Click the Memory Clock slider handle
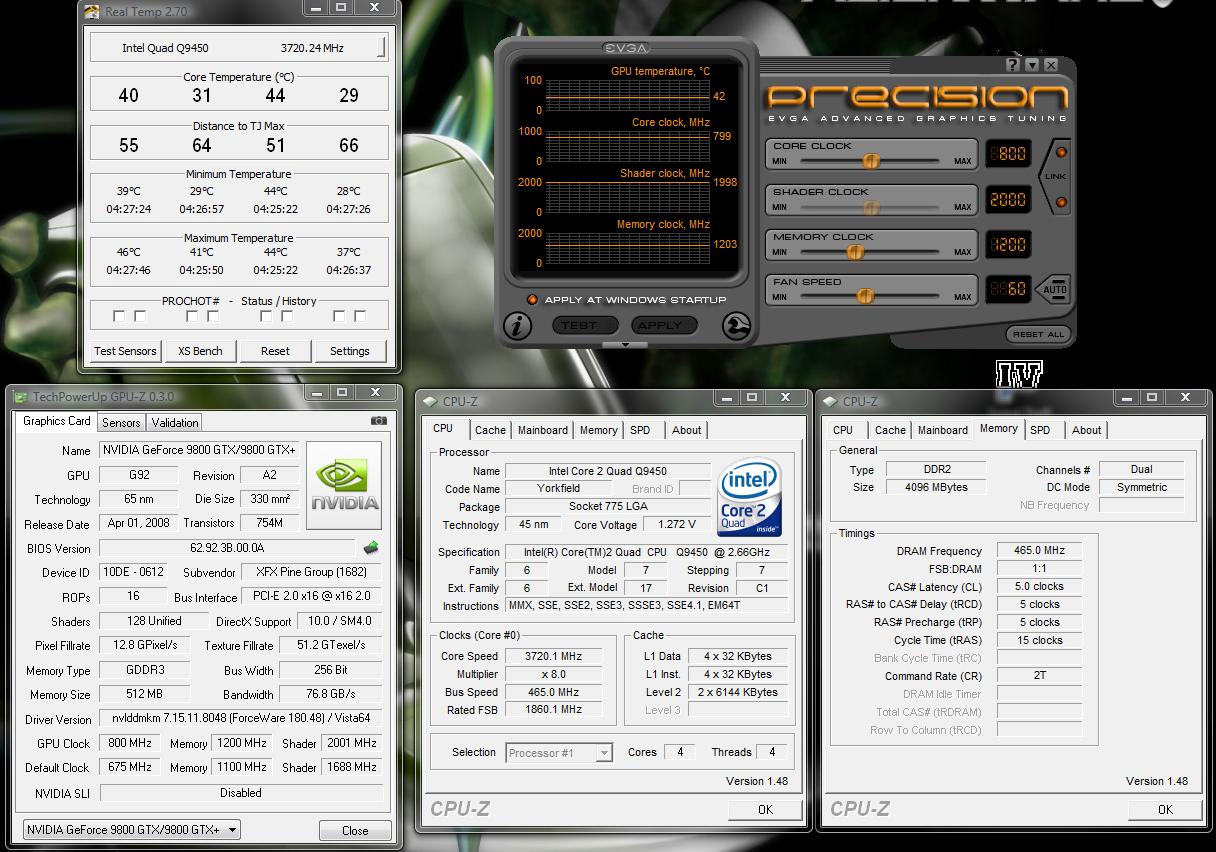 [x=855, y=252]
